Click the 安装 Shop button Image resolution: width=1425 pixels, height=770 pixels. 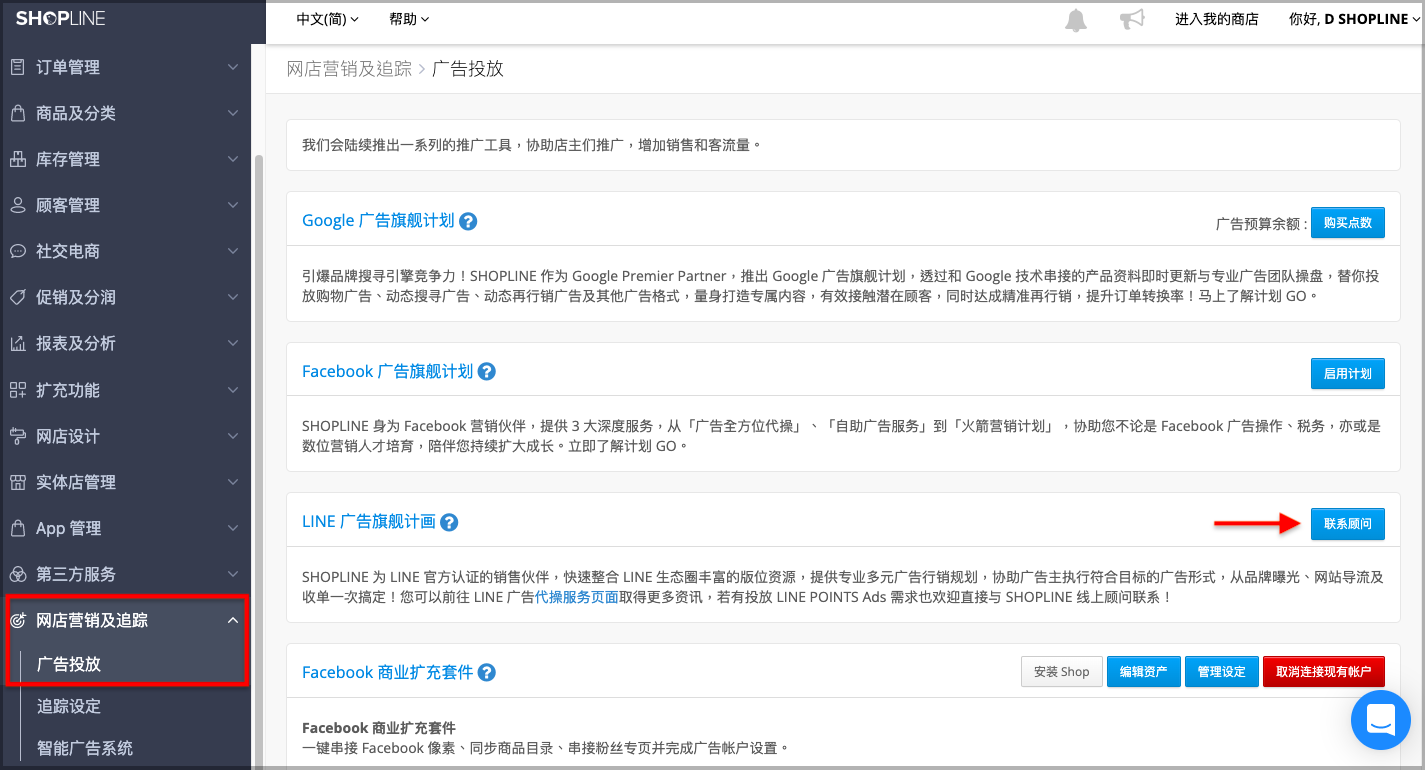1061,672
